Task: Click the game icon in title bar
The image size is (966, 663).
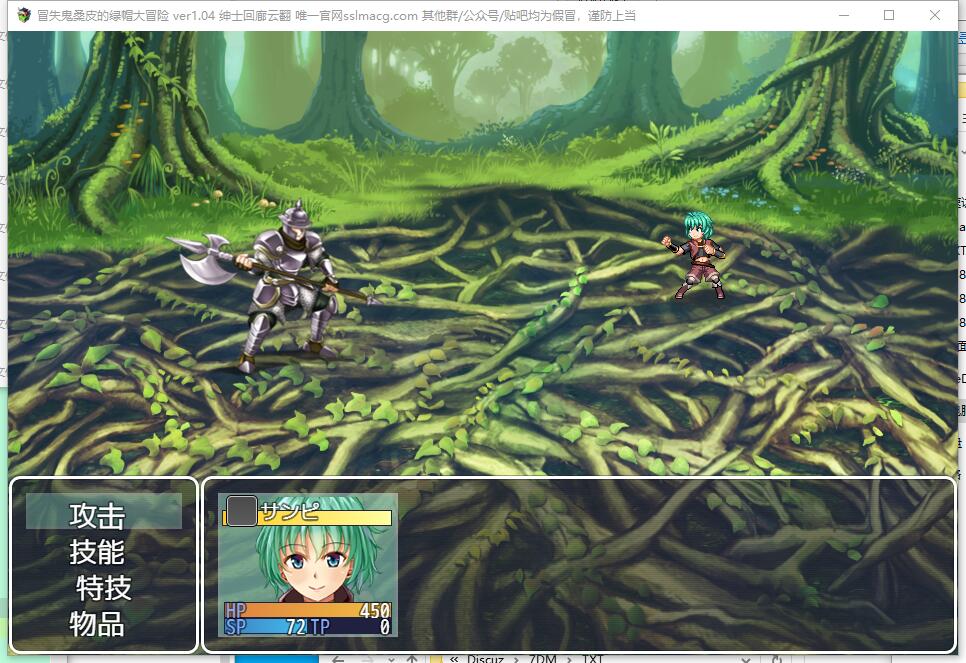Action: point(23,15)
